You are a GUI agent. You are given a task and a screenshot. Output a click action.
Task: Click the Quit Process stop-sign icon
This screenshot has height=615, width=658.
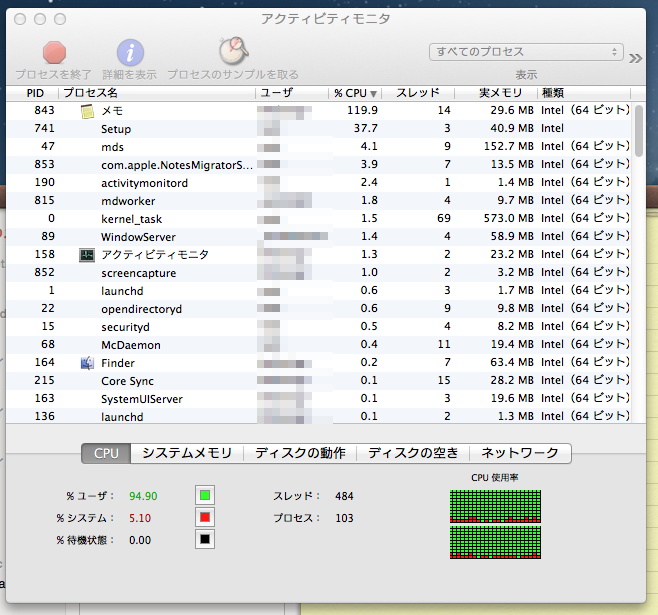(x=54, y=52)
